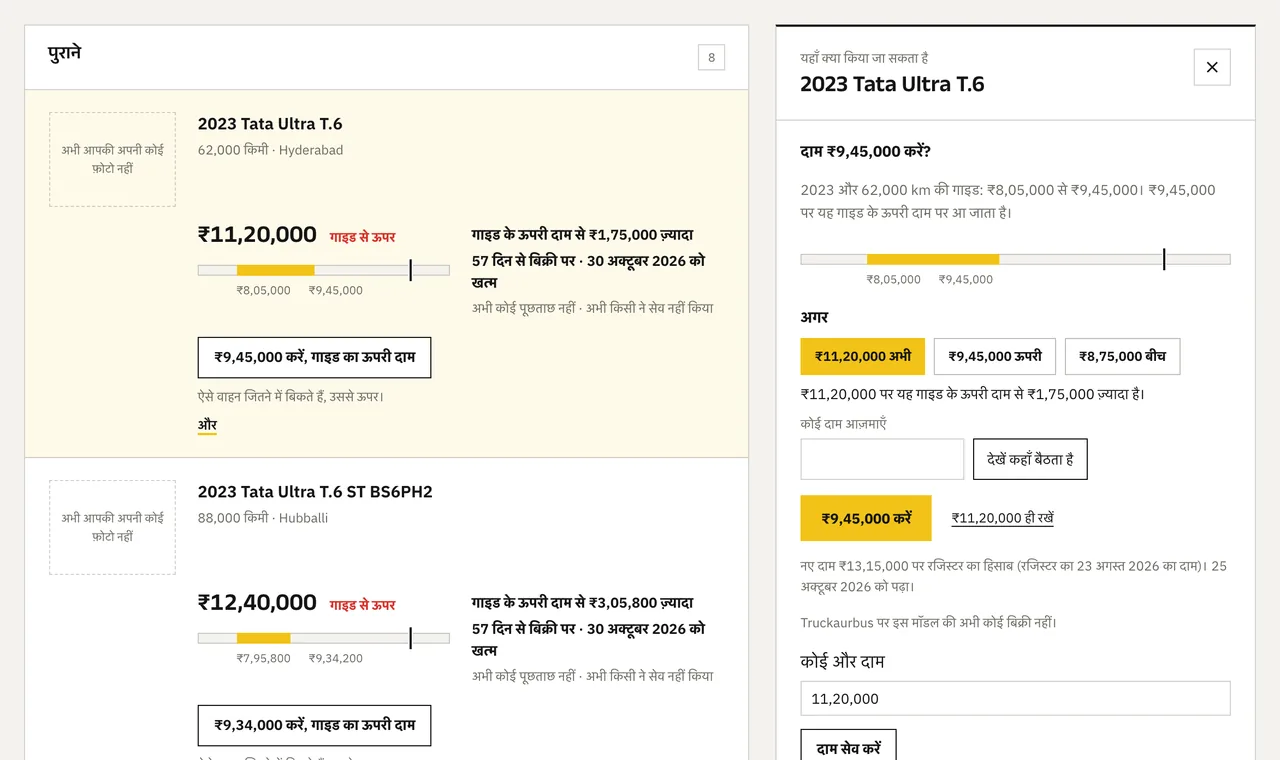Click the गाइड से ऊपर label beside ₹11,20,000
Screen dimensions: 1280x760
pos(363,237)
